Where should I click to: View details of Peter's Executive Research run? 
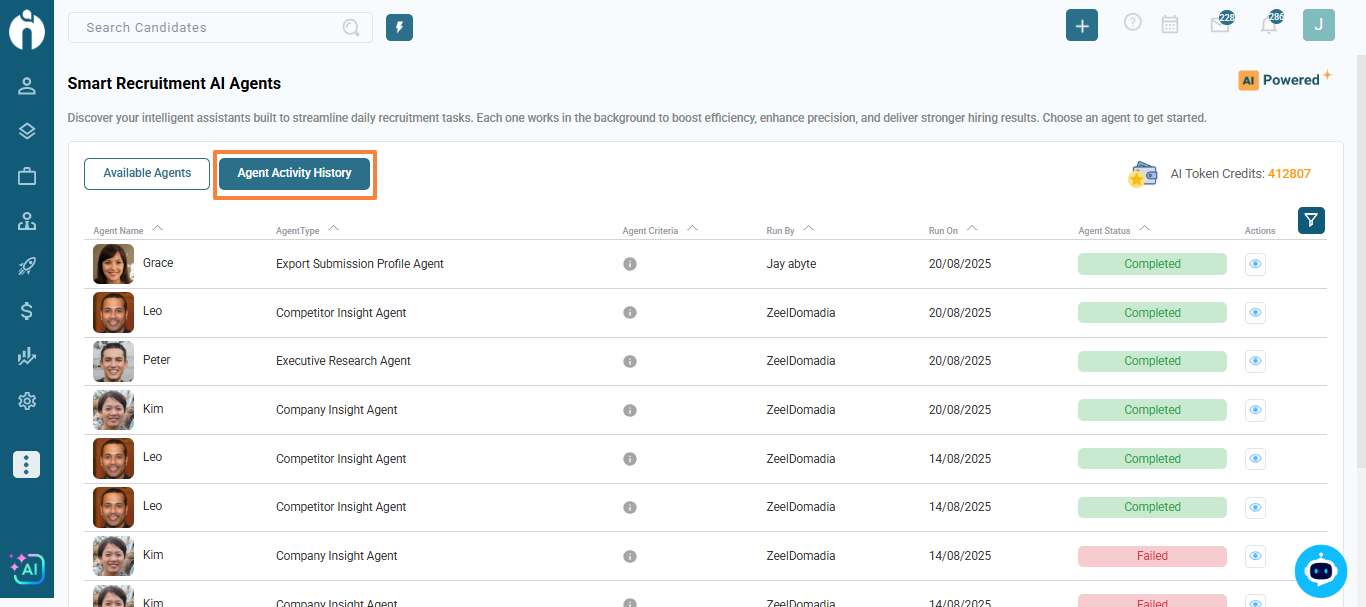(1256, 361)
